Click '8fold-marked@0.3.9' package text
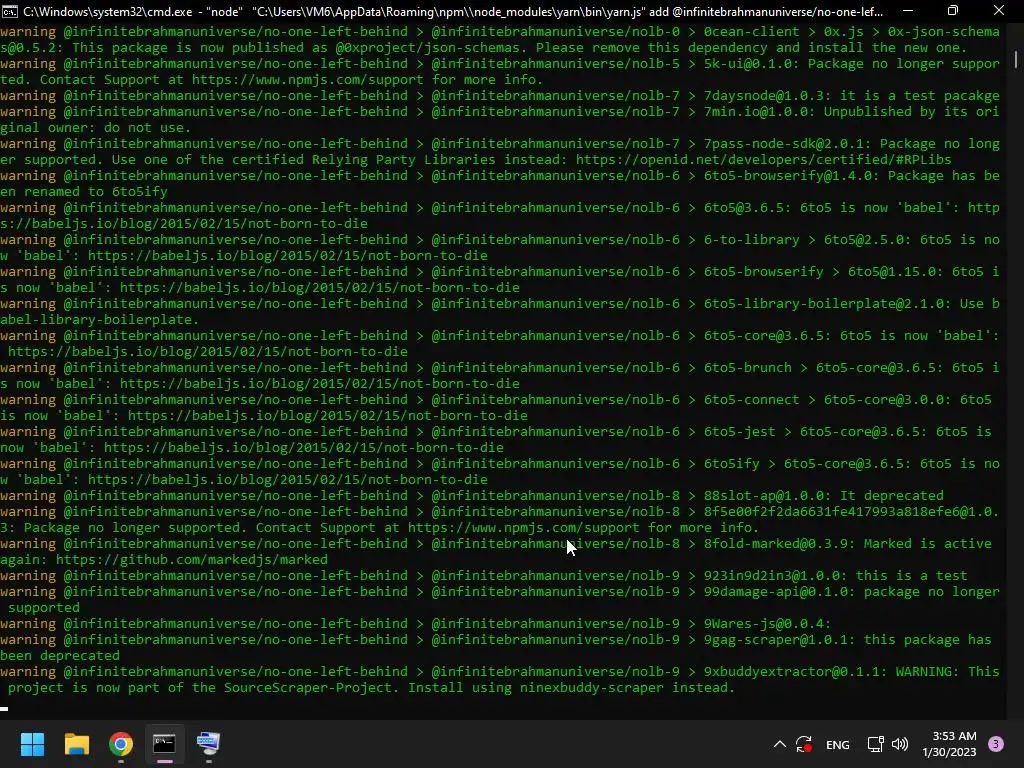 tap(780, 543)
